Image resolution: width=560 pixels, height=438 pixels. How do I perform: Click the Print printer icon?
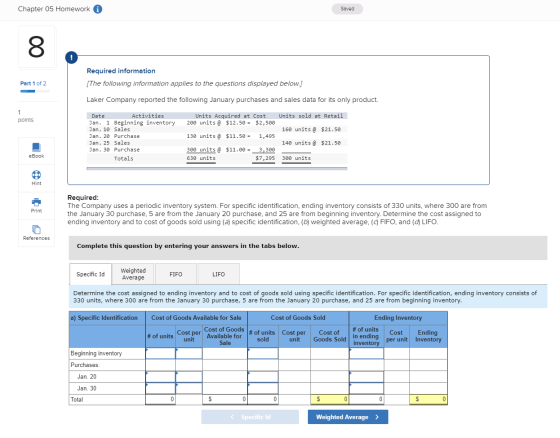(x=36, y=202)
